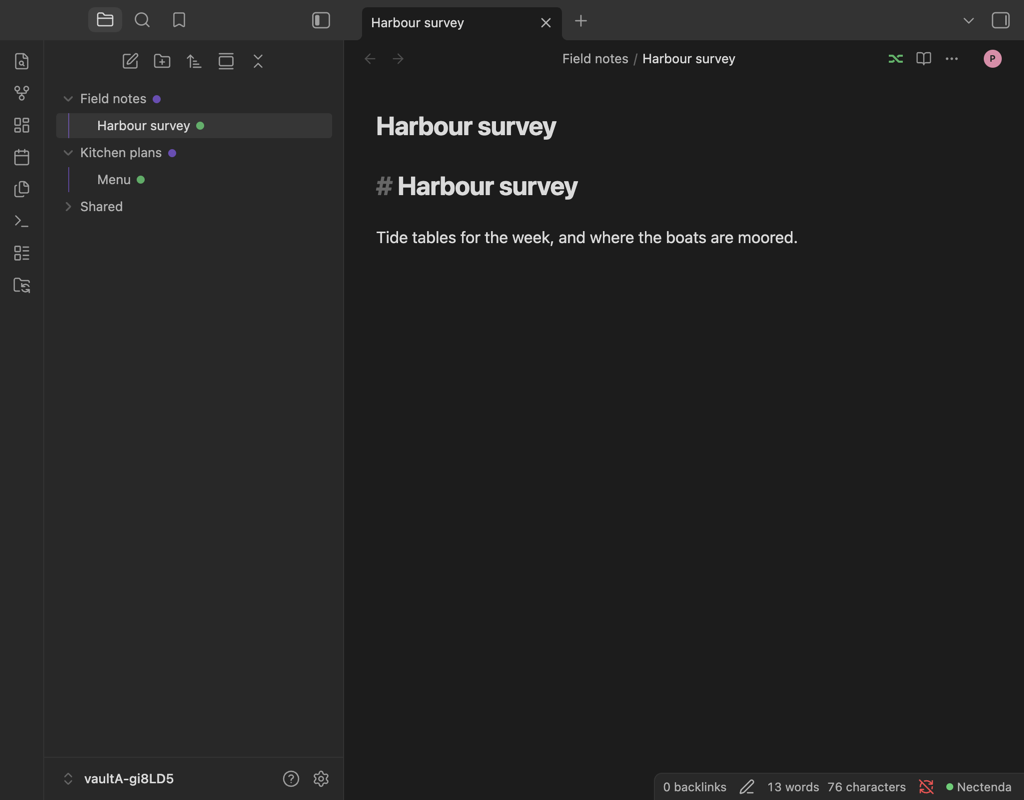The width and height of the screenshot is (1024, 800).
Task: Click green dot beside Harbour survey
Action: pos(200,125)
